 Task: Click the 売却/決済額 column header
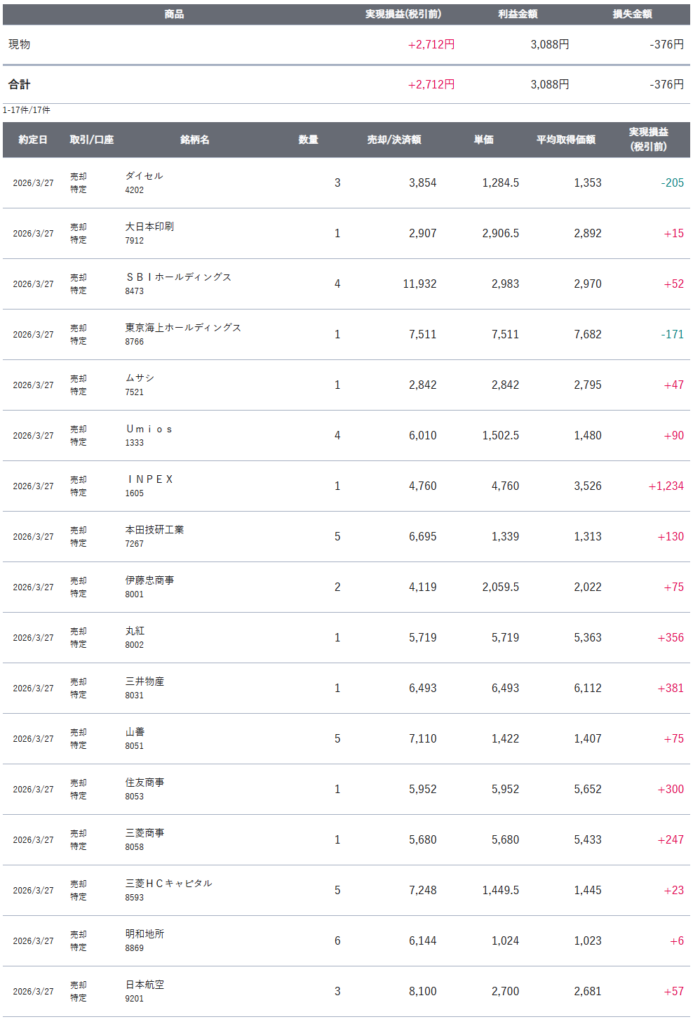[x=393, y=140]
